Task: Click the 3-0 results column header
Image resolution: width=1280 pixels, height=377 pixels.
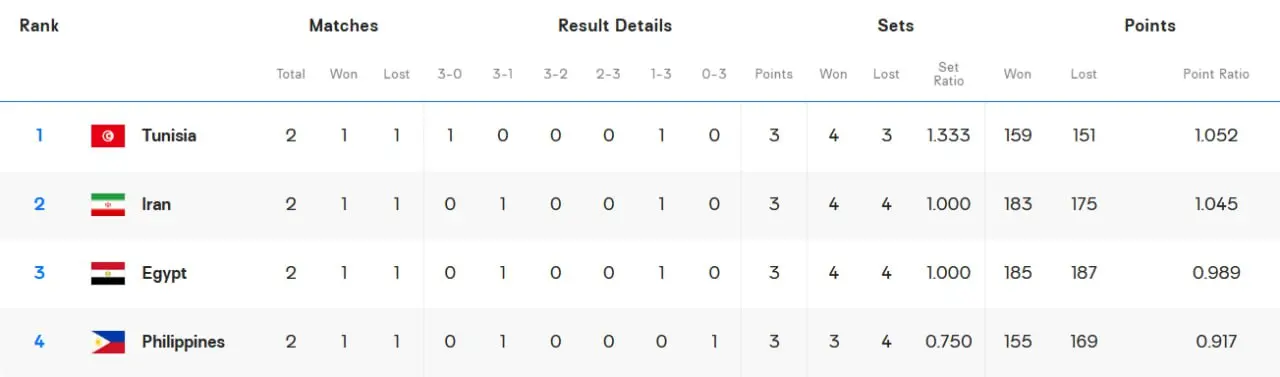Action: click(450, 74)
